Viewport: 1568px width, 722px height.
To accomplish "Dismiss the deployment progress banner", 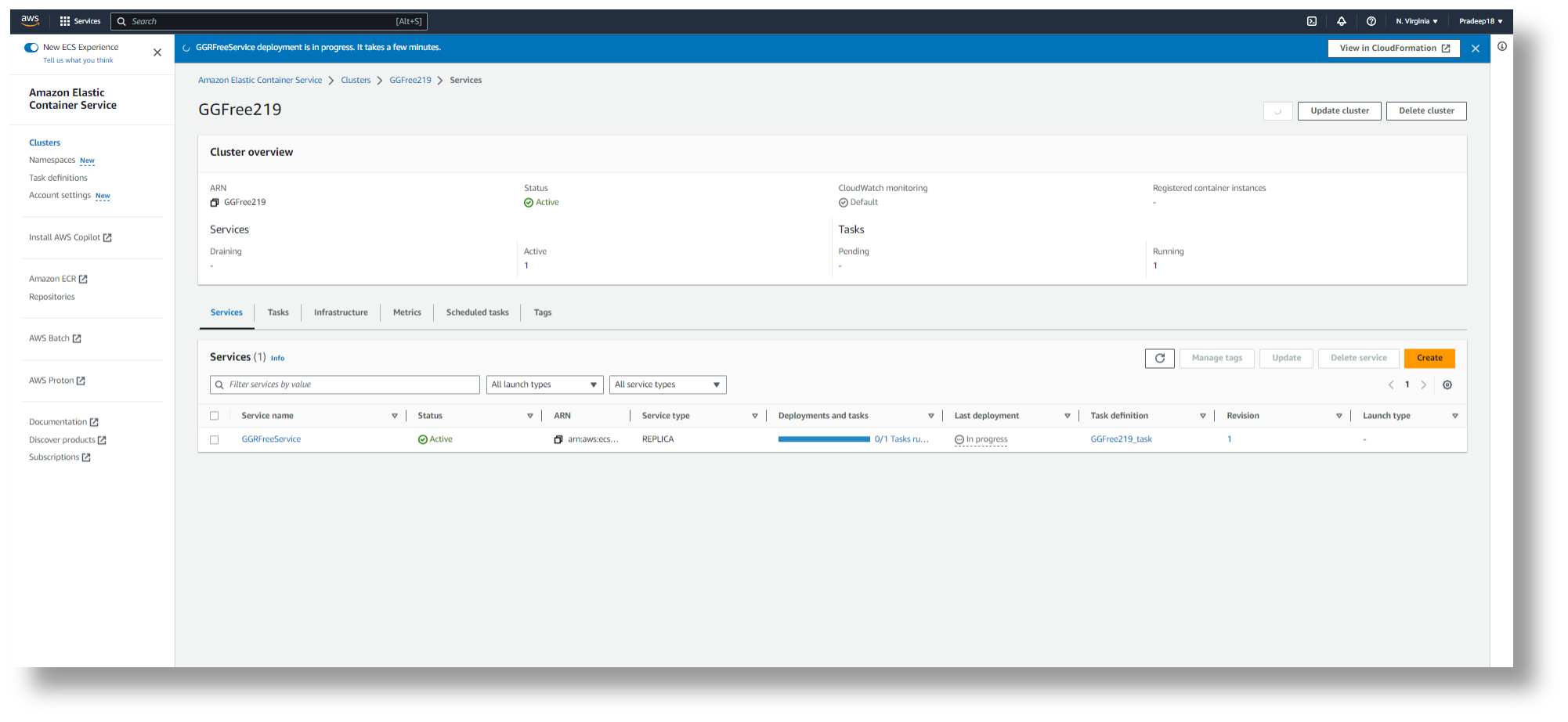I will (1476, 49).
